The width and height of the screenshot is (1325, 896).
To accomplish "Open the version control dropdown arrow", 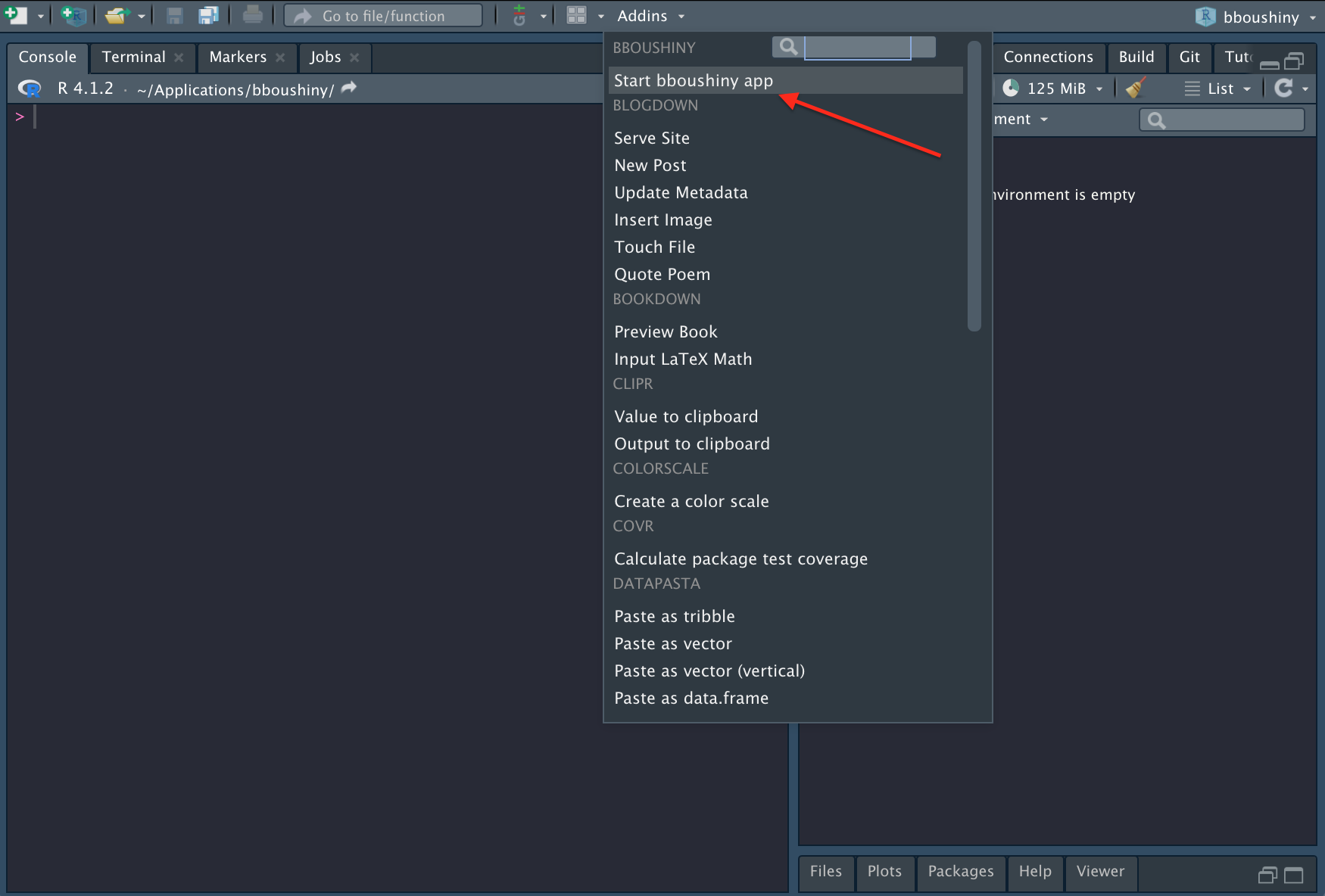I will 544,16.
